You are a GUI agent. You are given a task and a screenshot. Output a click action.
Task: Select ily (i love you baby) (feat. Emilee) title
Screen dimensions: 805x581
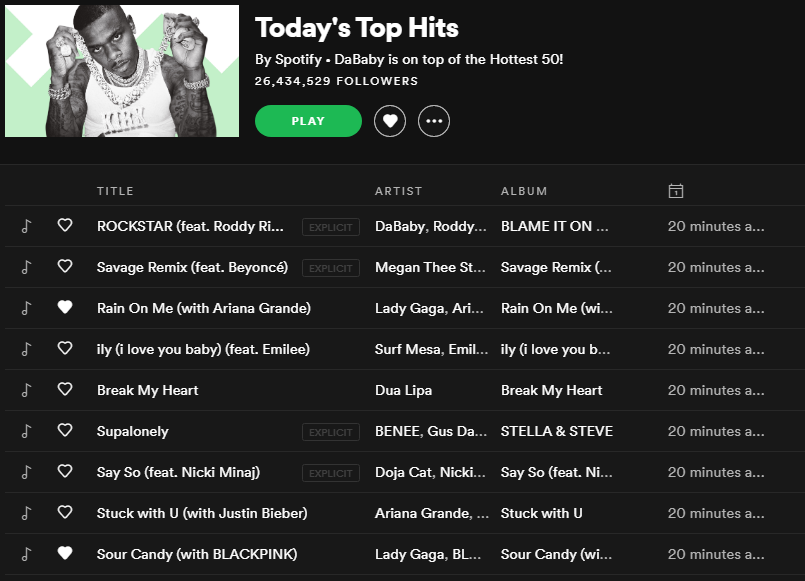[203, 350]
